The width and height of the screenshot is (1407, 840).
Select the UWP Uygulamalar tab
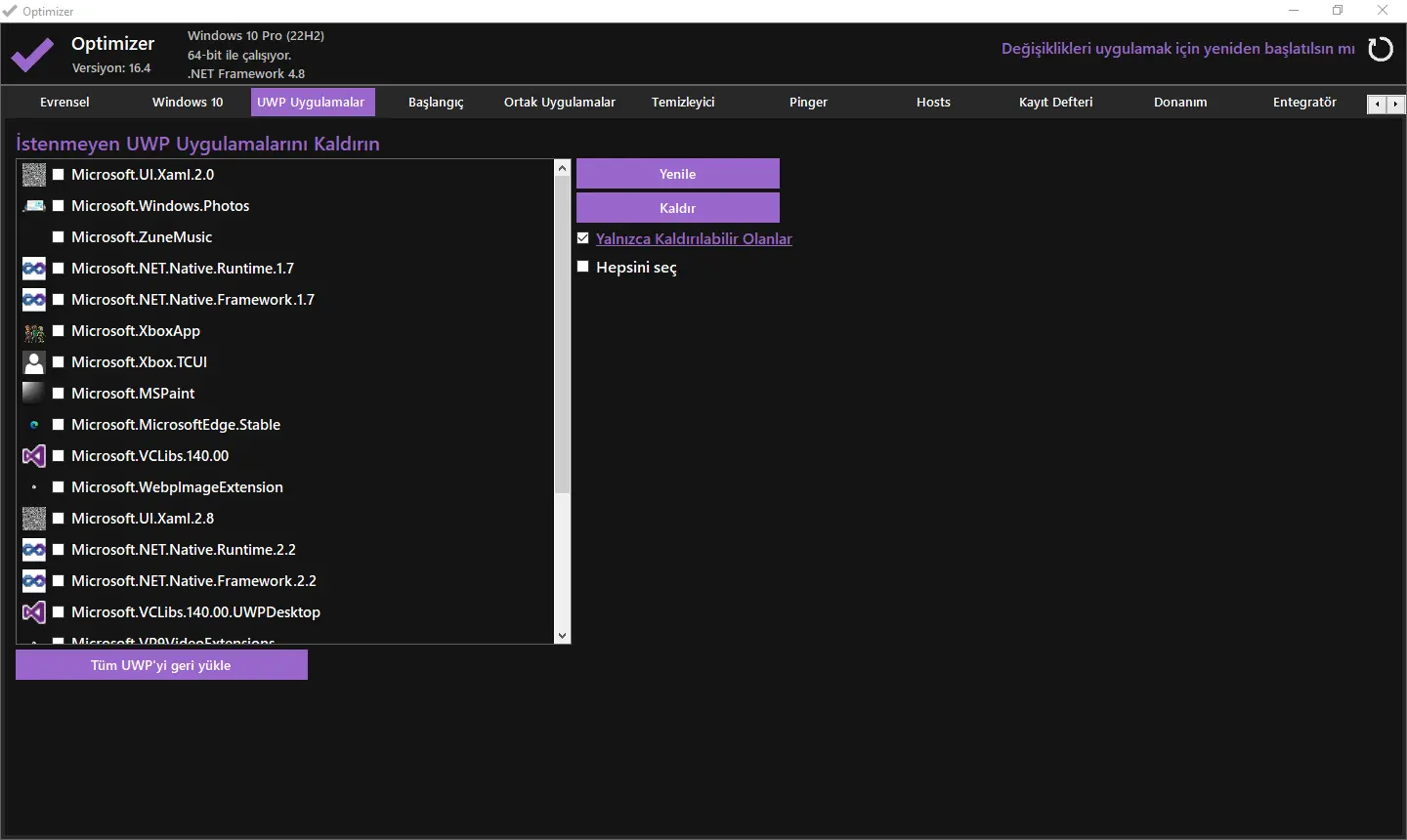(313, 103)
